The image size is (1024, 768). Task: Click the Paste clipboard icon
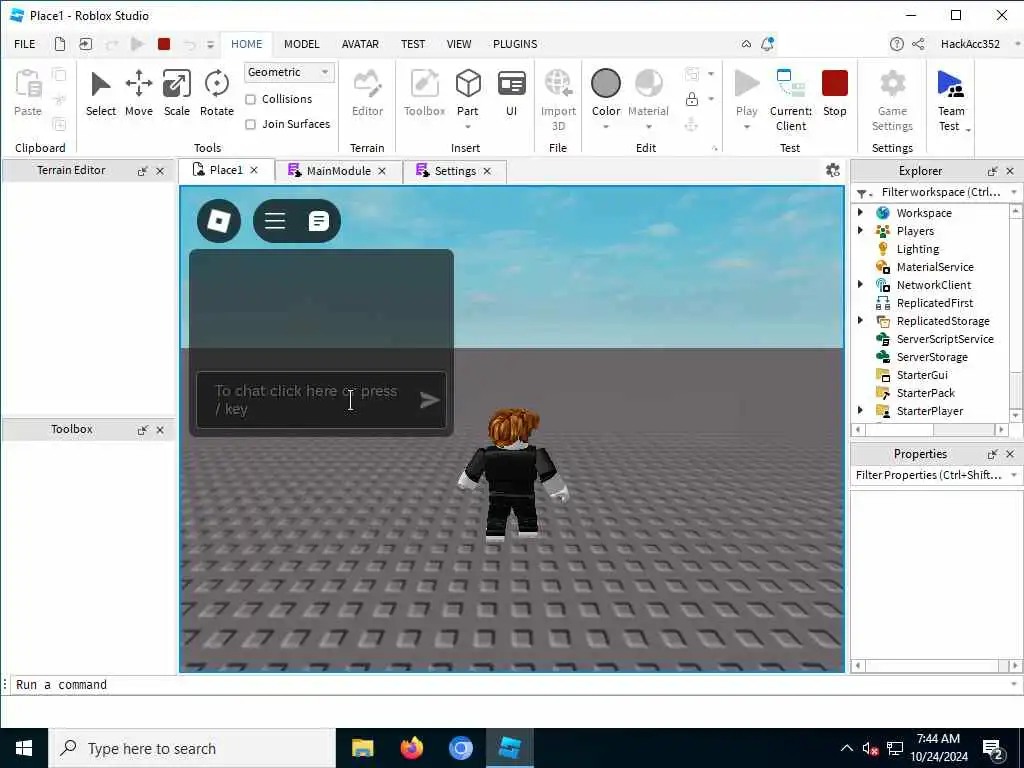click(28, 84)
